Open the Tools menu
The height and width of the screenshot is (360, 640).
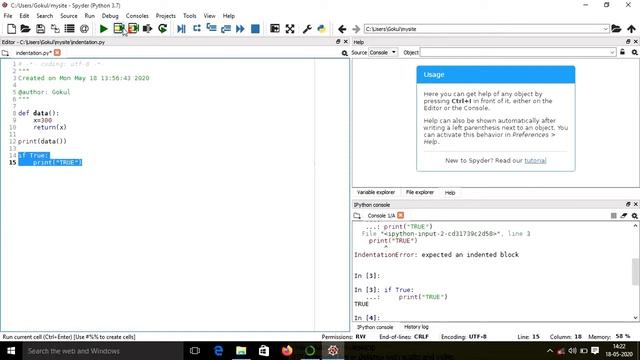(x=189, y=16)
